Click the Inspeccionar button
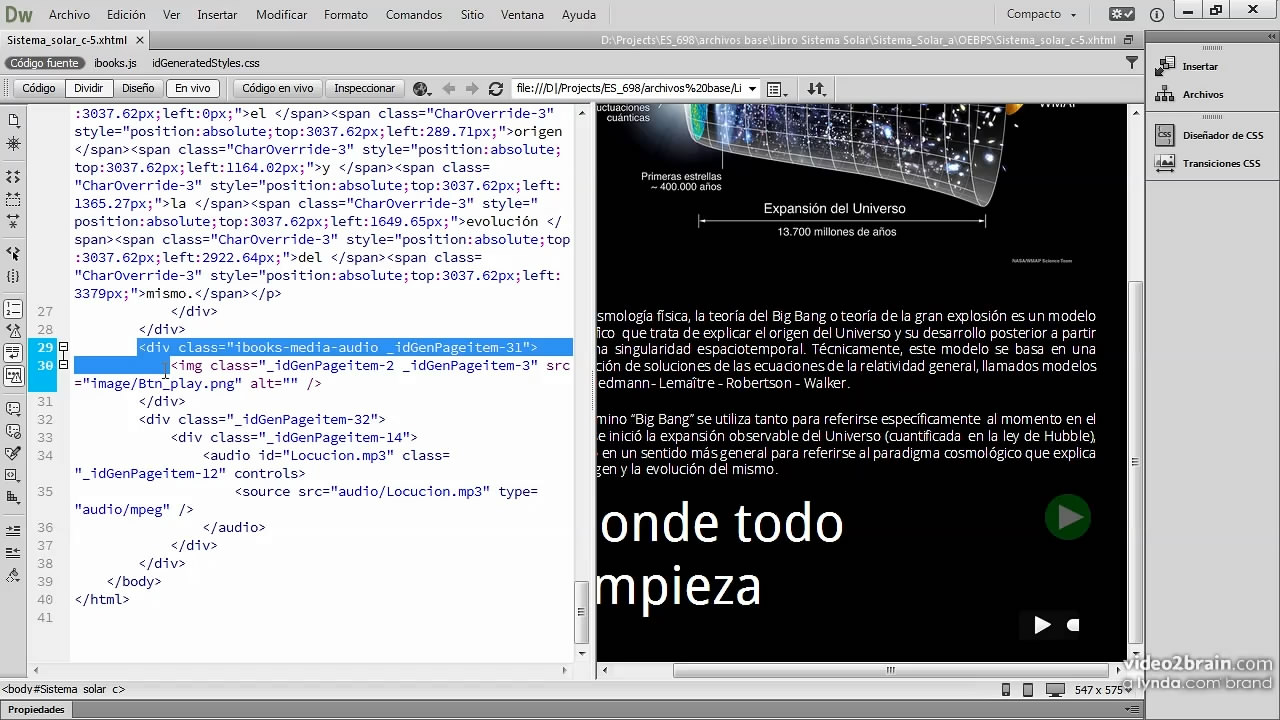Screen dimensions: 1280x720 coord(365,88)
